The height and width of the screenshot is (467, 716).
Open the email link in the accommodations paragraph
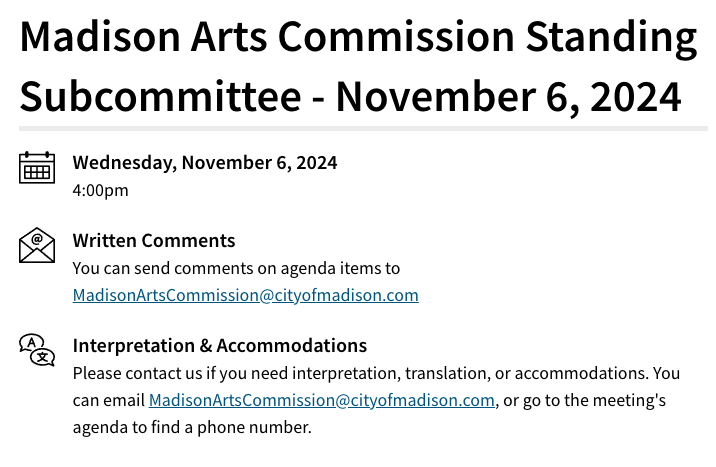pyautogui.click(x=321, y=400)
